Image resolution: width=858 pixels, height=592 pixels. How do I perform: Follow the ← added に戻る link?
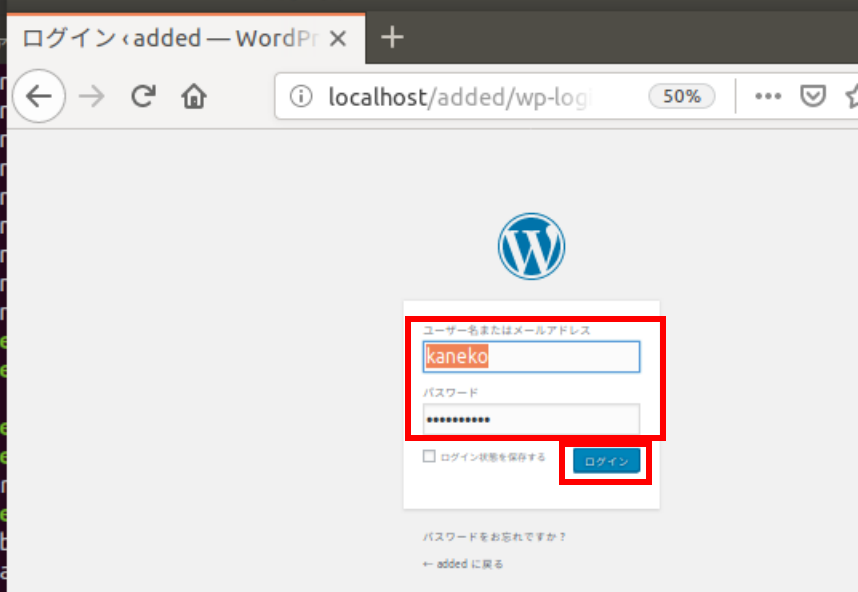[463, 564]
